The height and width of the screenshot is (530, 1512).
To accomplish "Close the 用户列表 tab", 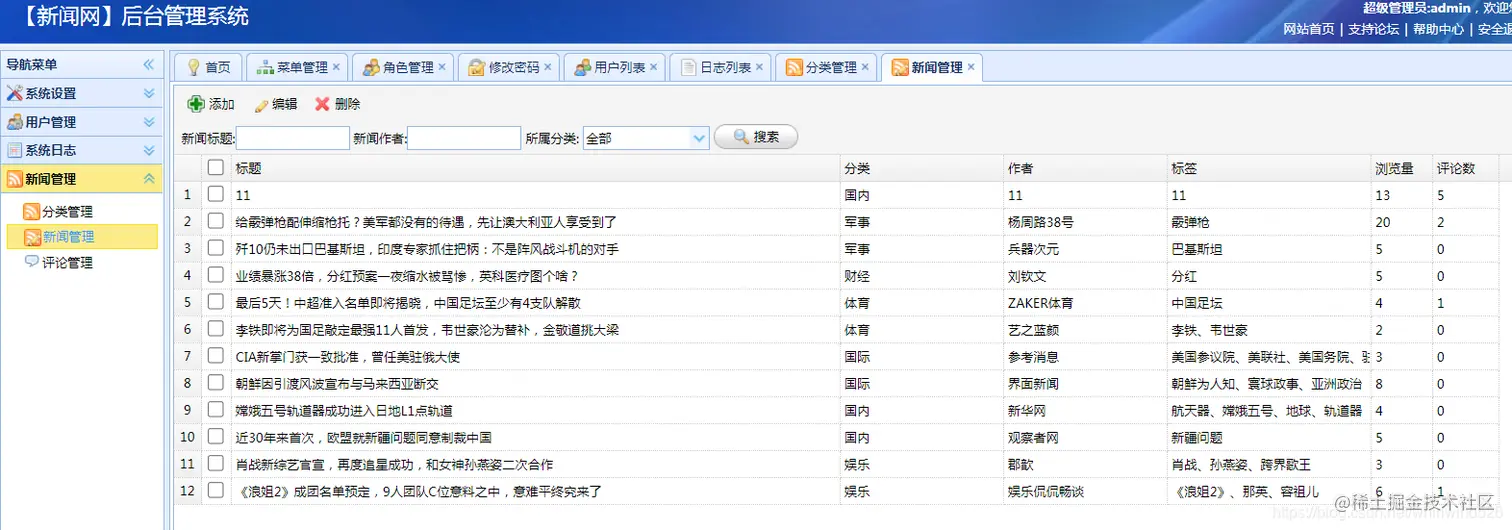I will (654, 67).
